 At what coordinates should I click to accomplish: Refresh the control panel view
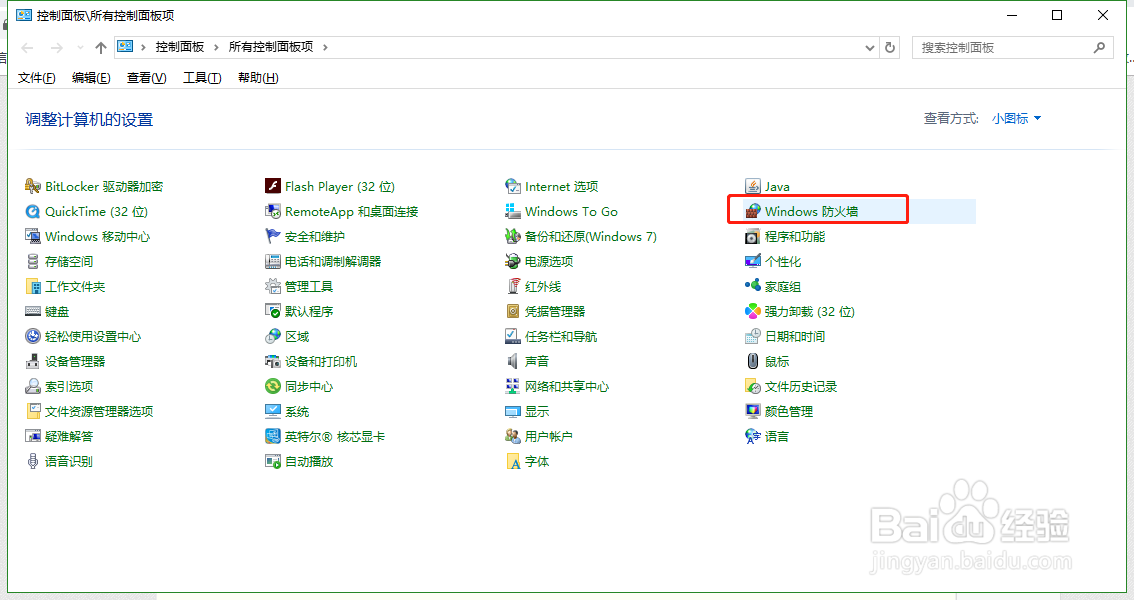click(x=890, y=48)
